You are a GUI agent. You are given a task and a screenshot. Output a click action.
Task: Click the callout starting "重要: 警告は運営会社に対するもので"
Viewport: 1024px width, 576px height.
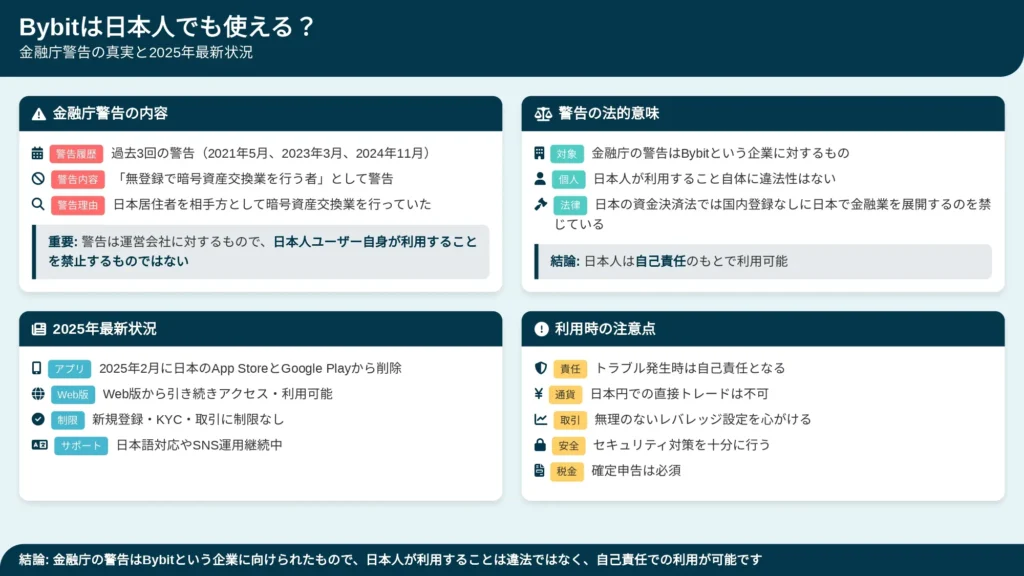coord(261,252)
